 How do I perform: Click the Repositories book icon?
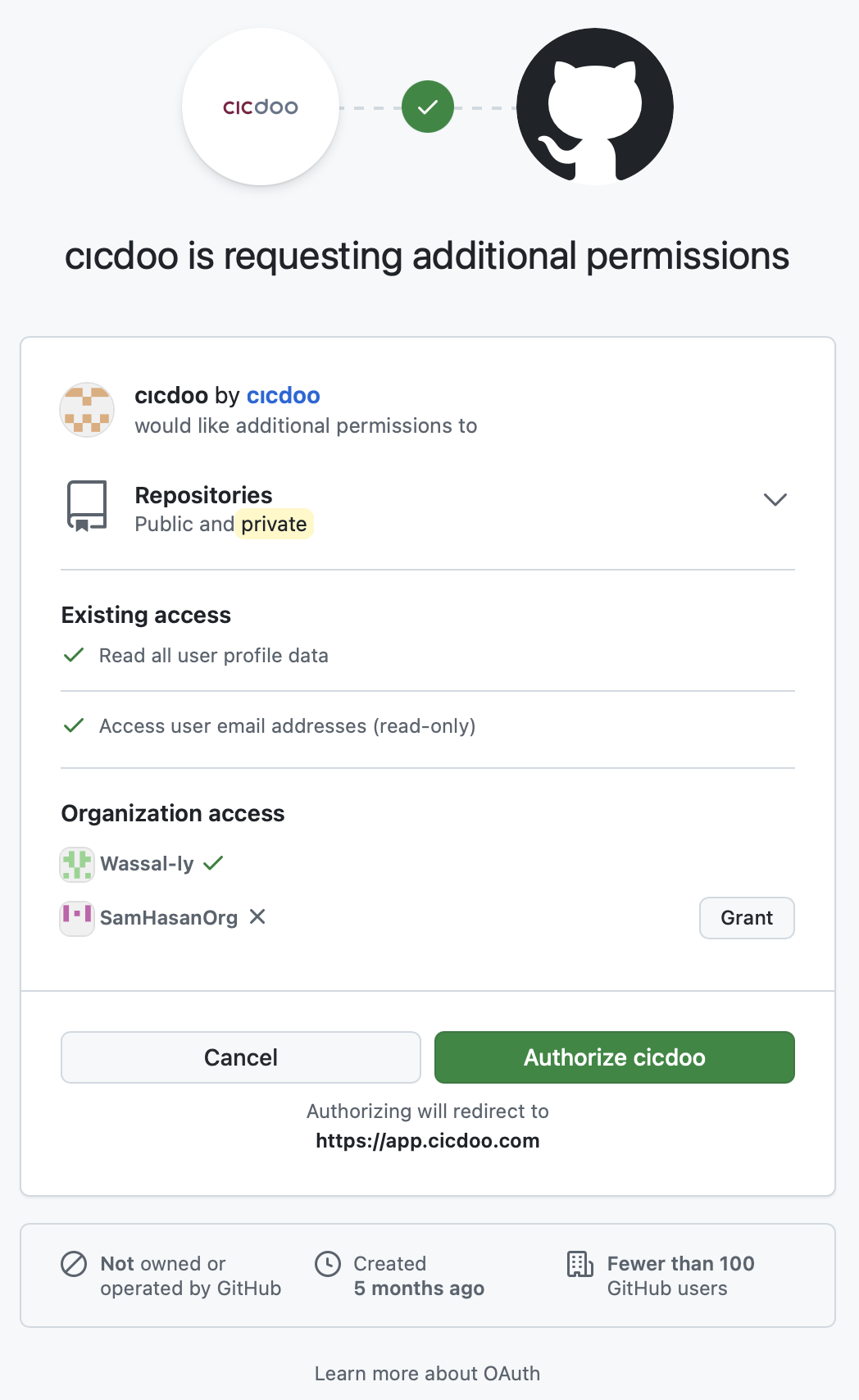tap(87, 507)
